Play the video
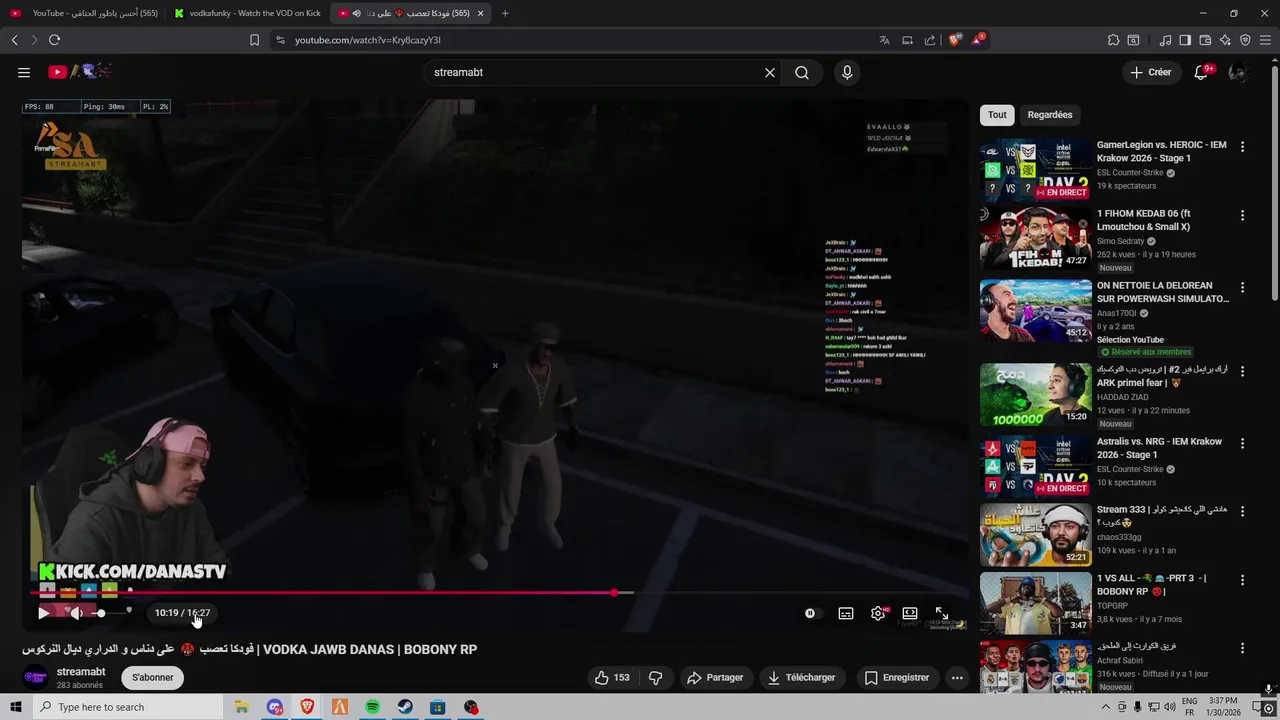Viewport: 1280px width, 720px height. [44, 613]
